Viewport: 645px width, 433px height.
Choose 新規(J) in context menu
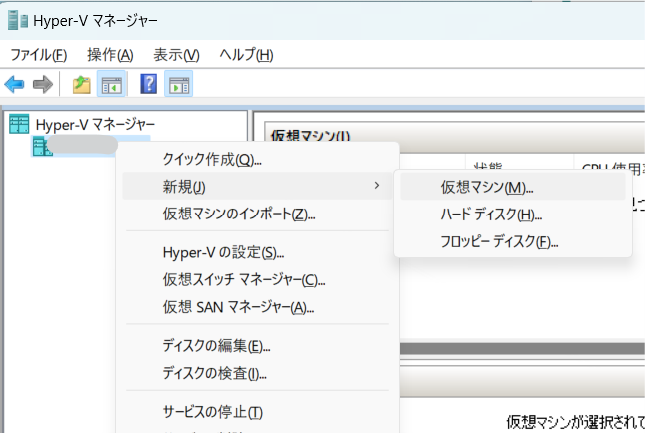(258, 186)
